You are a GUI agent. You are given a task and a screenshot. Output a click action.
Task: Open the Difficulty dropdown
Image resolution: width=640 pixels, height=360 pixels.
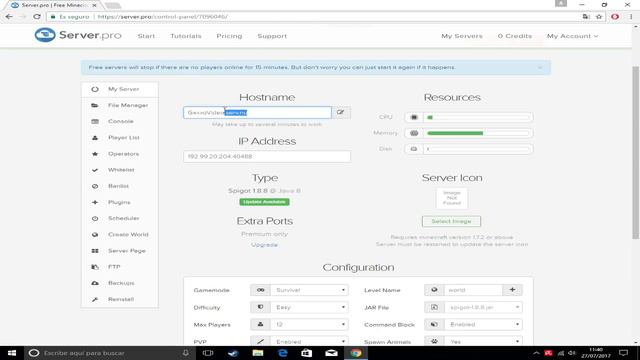pyautogui.click(x=309, y=307)
